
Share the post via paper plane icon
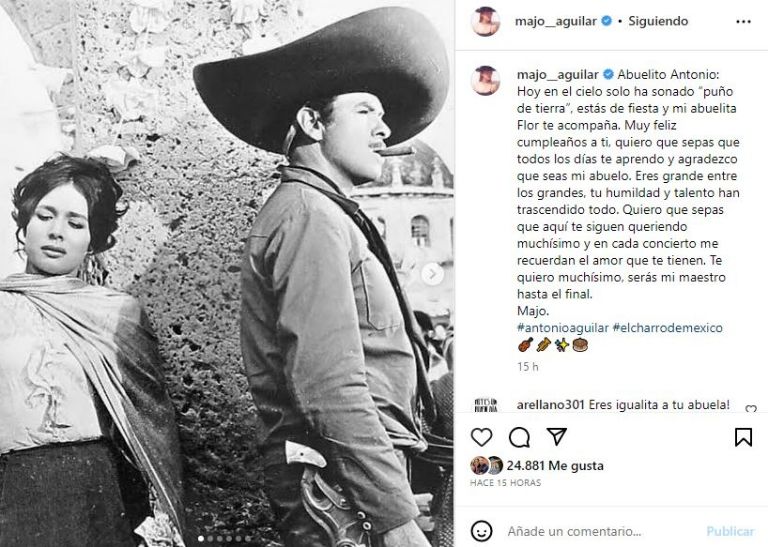pos(556,436)
